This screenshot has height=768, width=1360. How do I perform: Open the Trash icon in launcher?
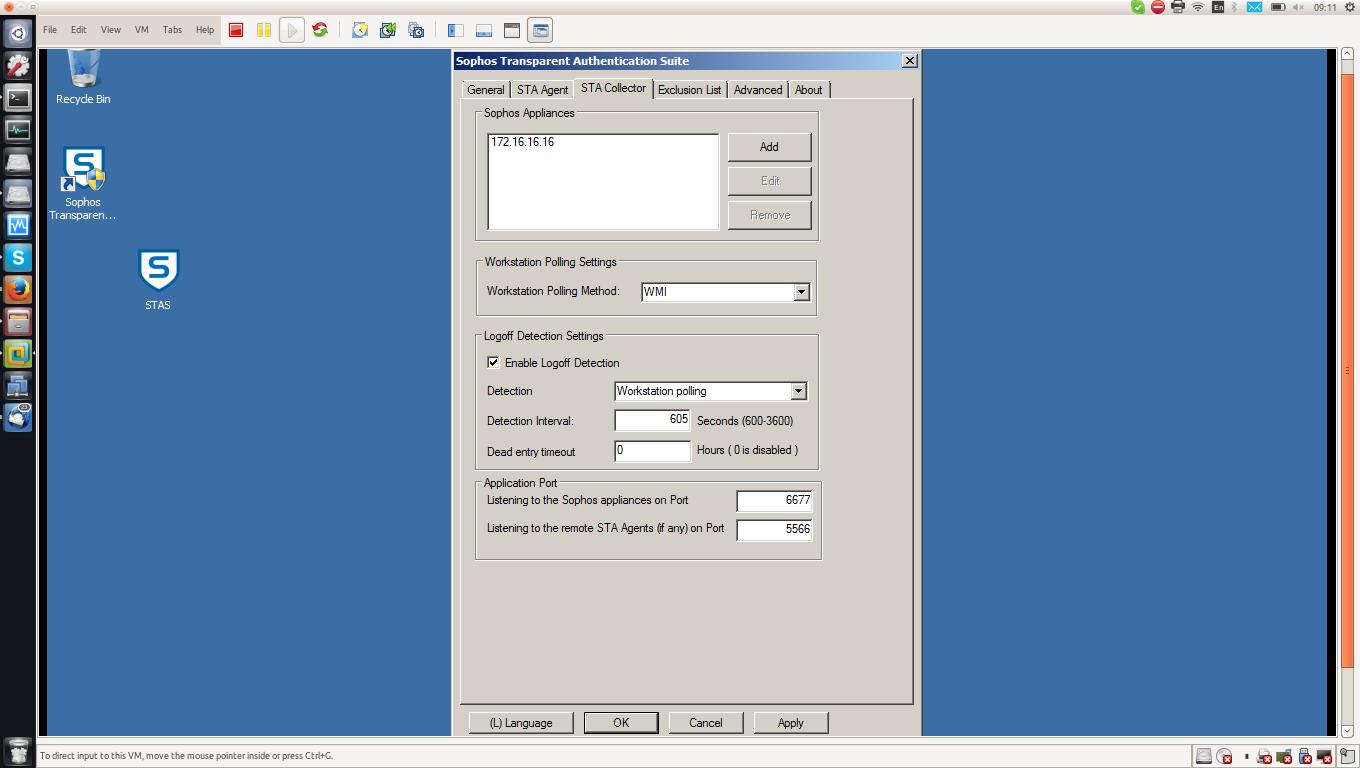[18, 750]
